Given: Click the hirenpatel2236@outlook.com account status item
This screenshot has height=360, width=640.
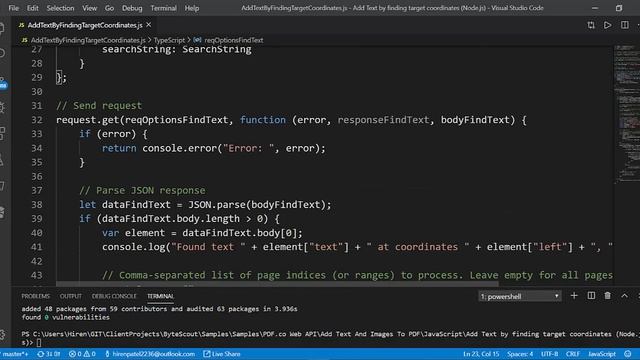Looking at the screenshot, I should tap(150, 354).
